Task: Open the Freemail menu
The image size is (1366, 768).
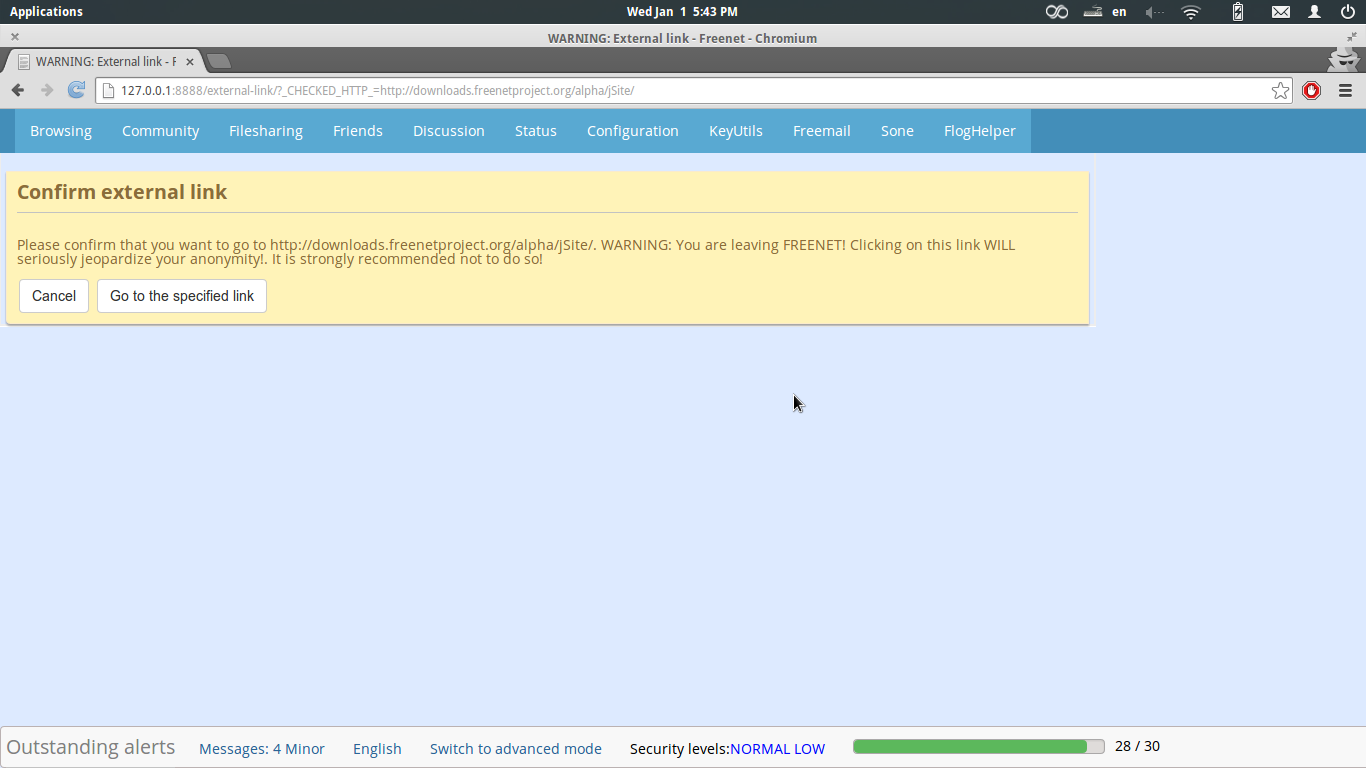Action: tap(822, 131)
